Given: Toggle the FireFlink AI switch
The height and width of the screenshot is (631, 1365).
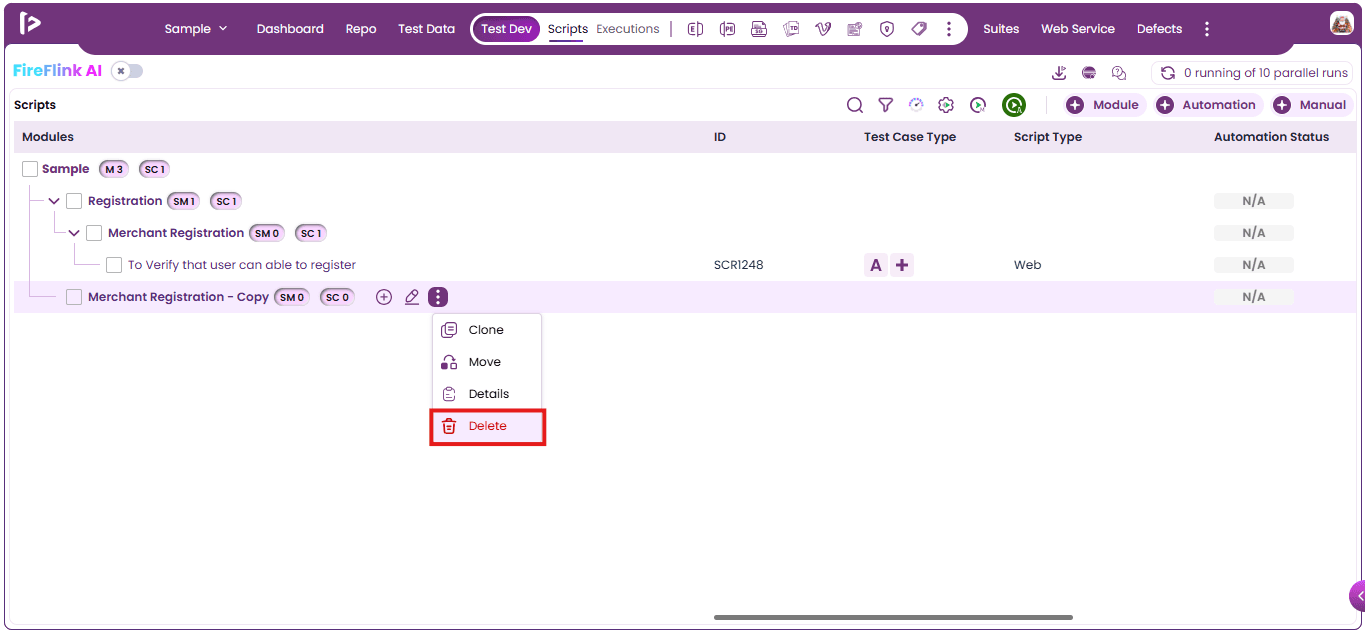Looking at the screenshot, I should pos(127,71).
